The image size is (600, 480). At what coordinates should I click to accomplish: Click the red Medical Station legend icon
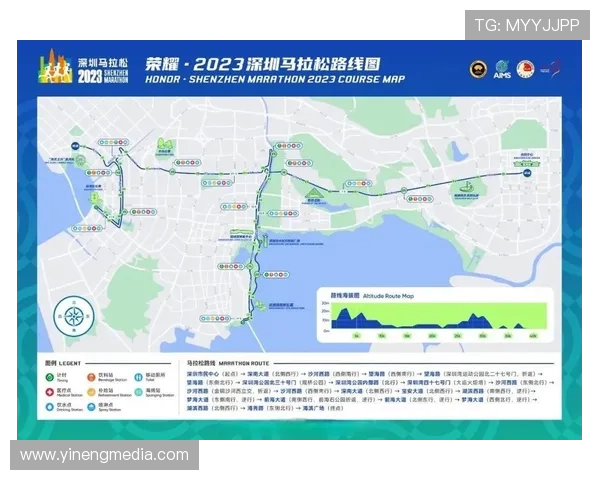[49, 392]
